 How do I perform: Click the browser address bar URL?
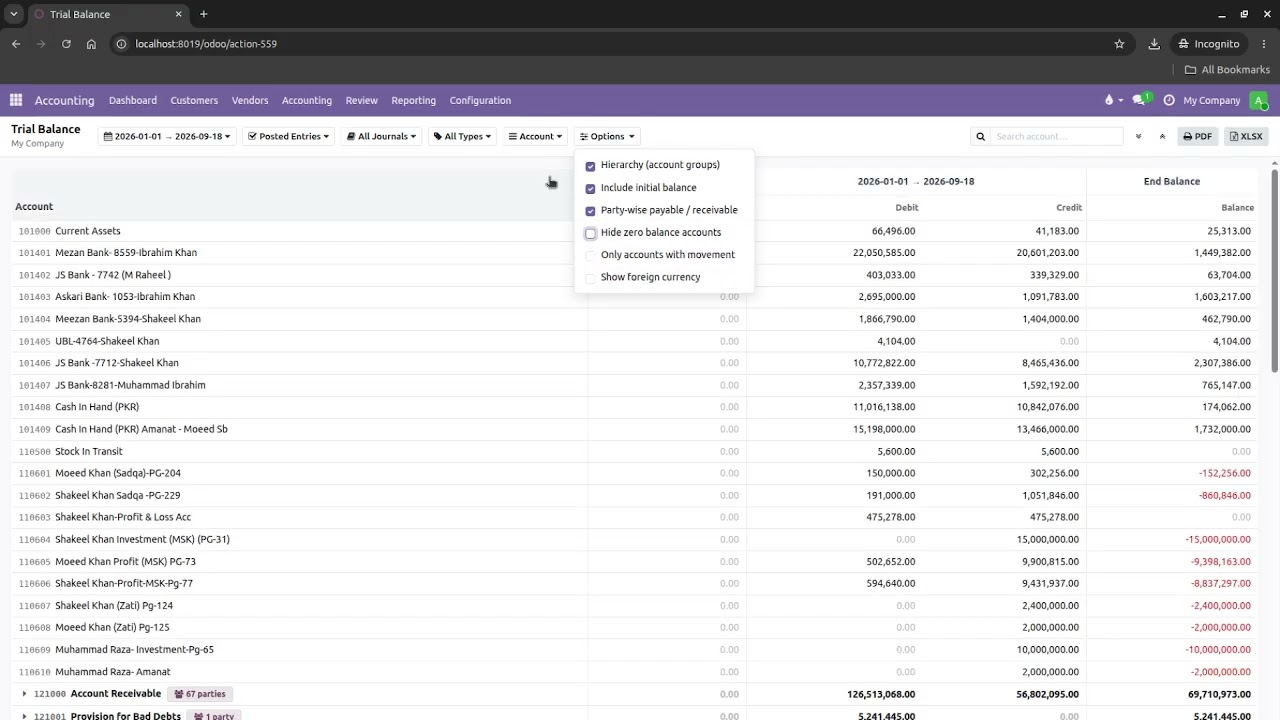pyautogui.click(x=206, y=44)
